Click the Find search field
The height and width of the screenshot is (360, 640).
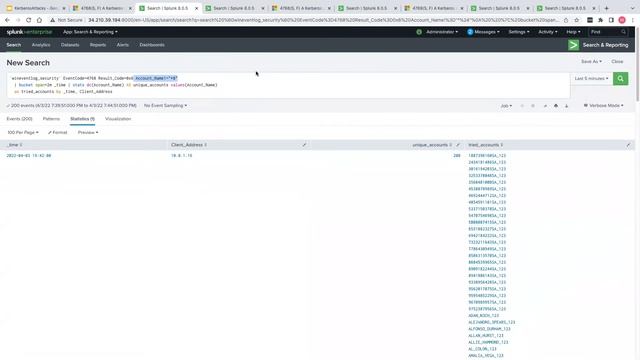pos(608,32)
